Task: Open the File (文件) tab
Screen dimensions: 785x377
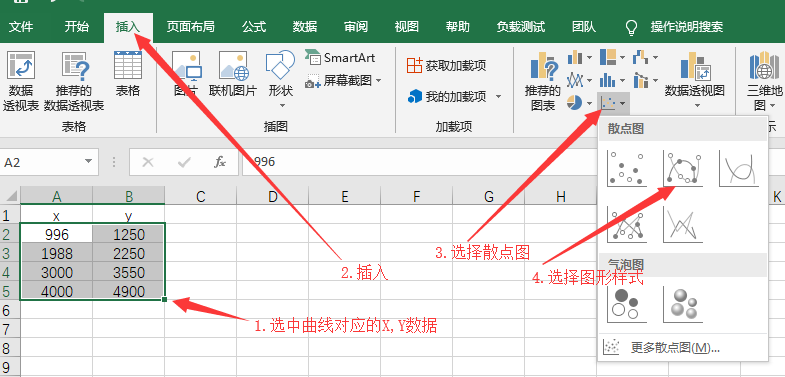Action: 21,27
